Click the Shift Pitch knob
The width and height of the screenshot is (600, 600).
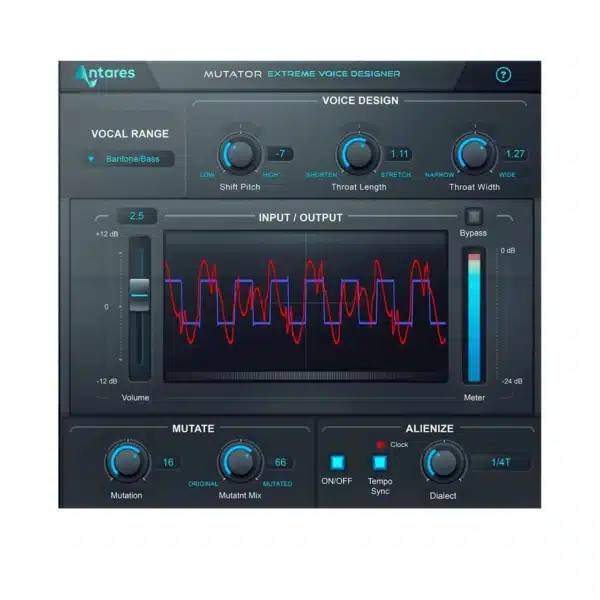[240, 154]
